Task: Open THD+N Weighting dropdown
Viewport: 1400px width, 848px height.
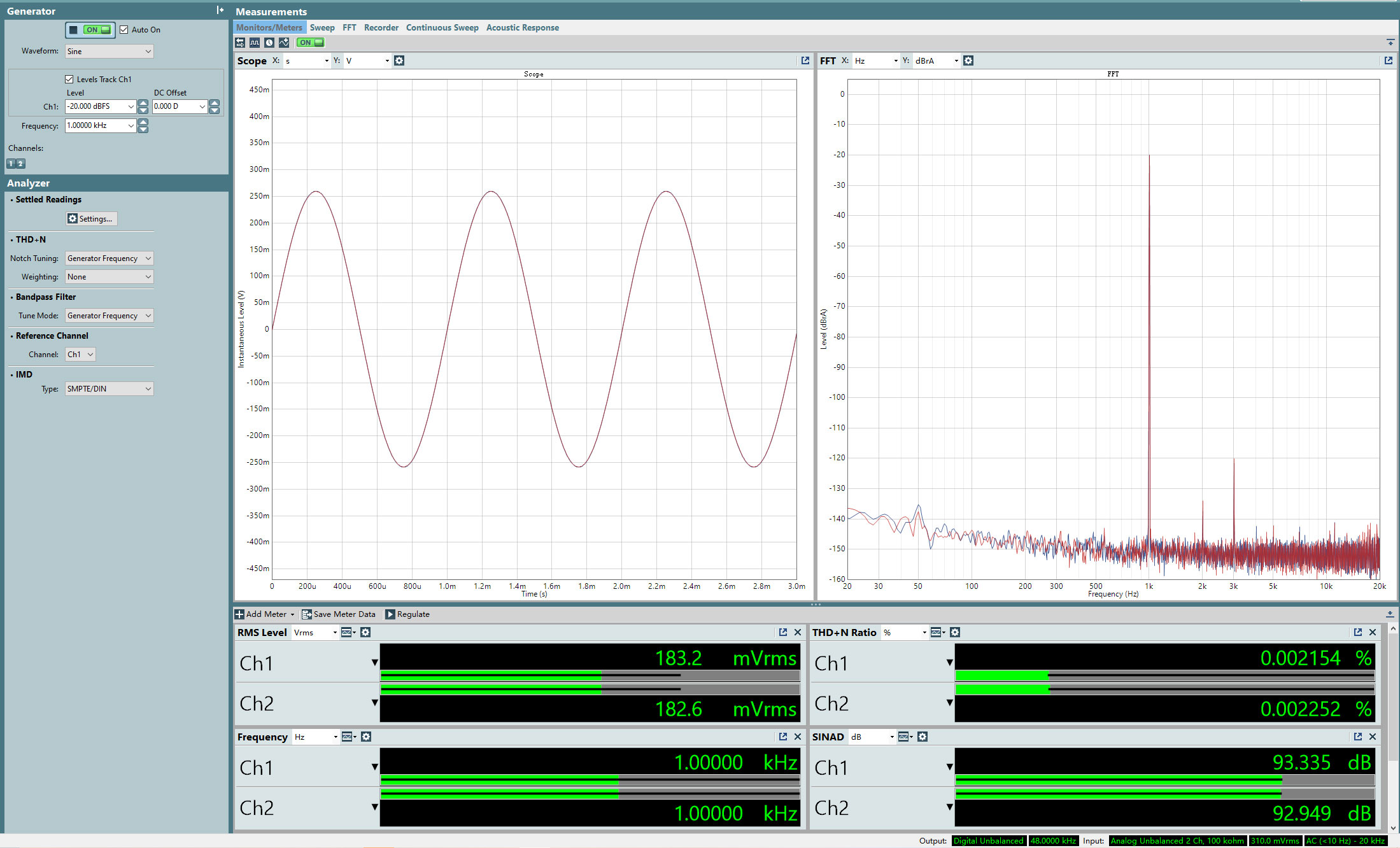Action: coord(109,277)
